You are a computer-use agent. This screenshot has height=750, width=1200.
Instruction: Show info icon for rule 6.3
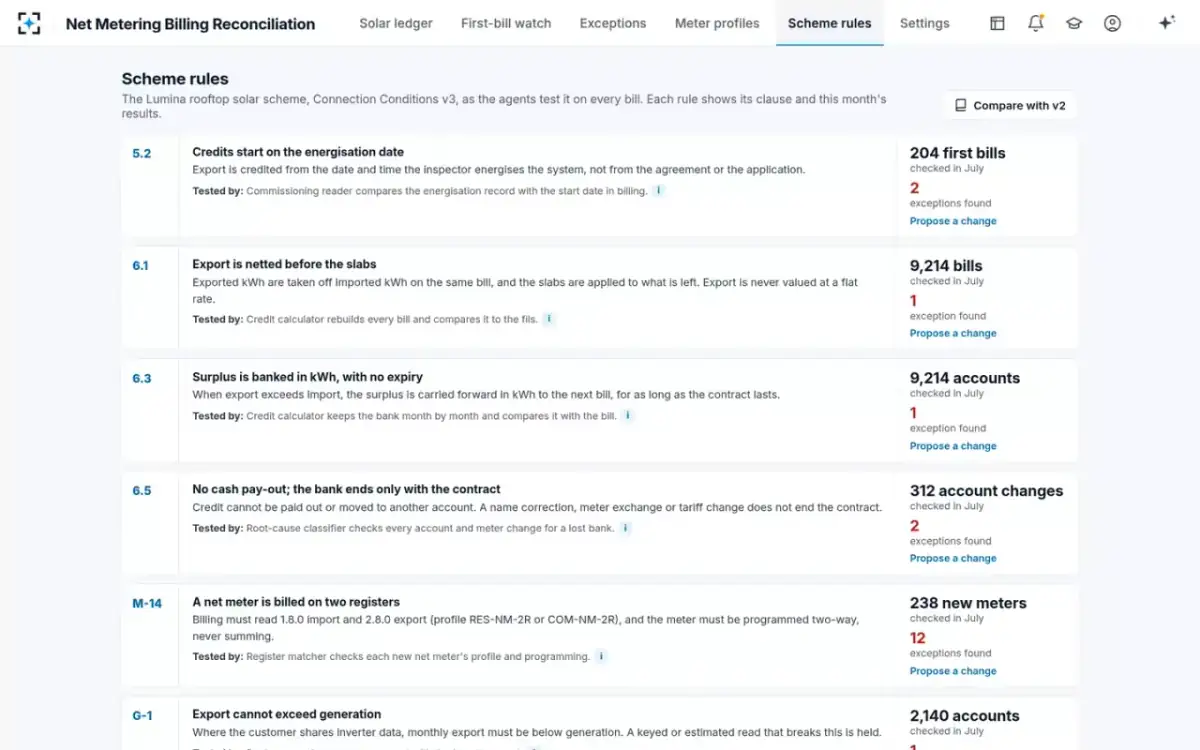(628, 415)
